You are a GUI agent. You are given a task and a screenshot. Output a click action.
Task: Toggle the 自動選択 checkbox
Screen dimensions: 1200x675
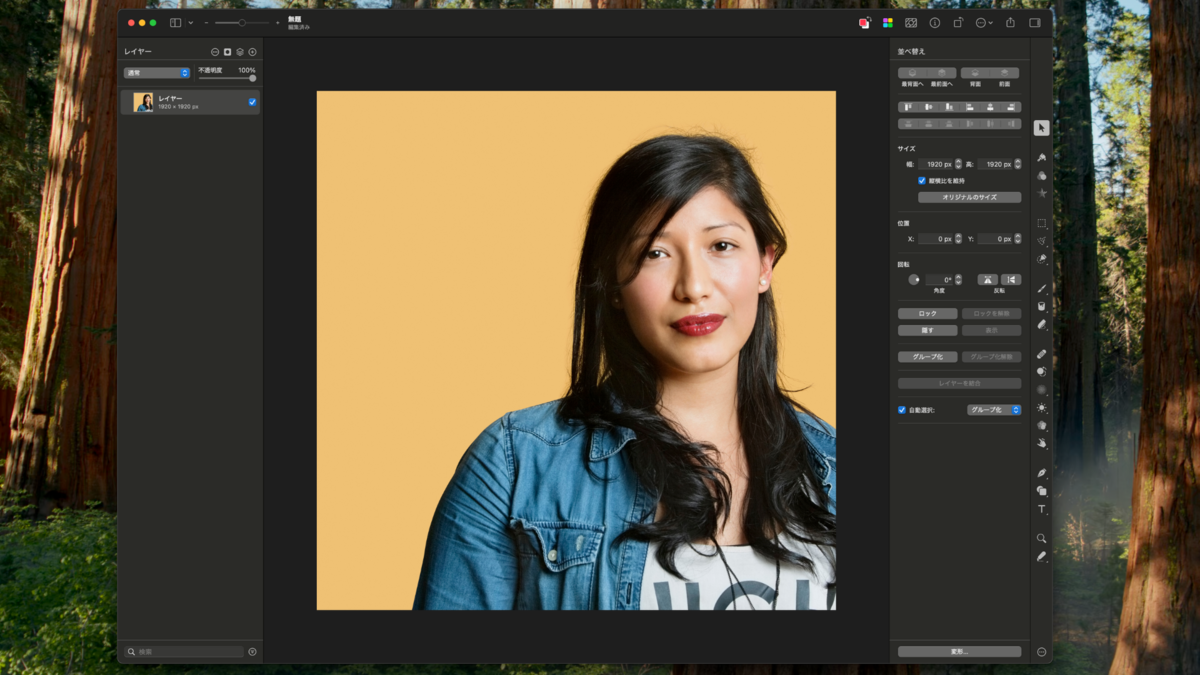pyautogui.click(x=901, y=410)
